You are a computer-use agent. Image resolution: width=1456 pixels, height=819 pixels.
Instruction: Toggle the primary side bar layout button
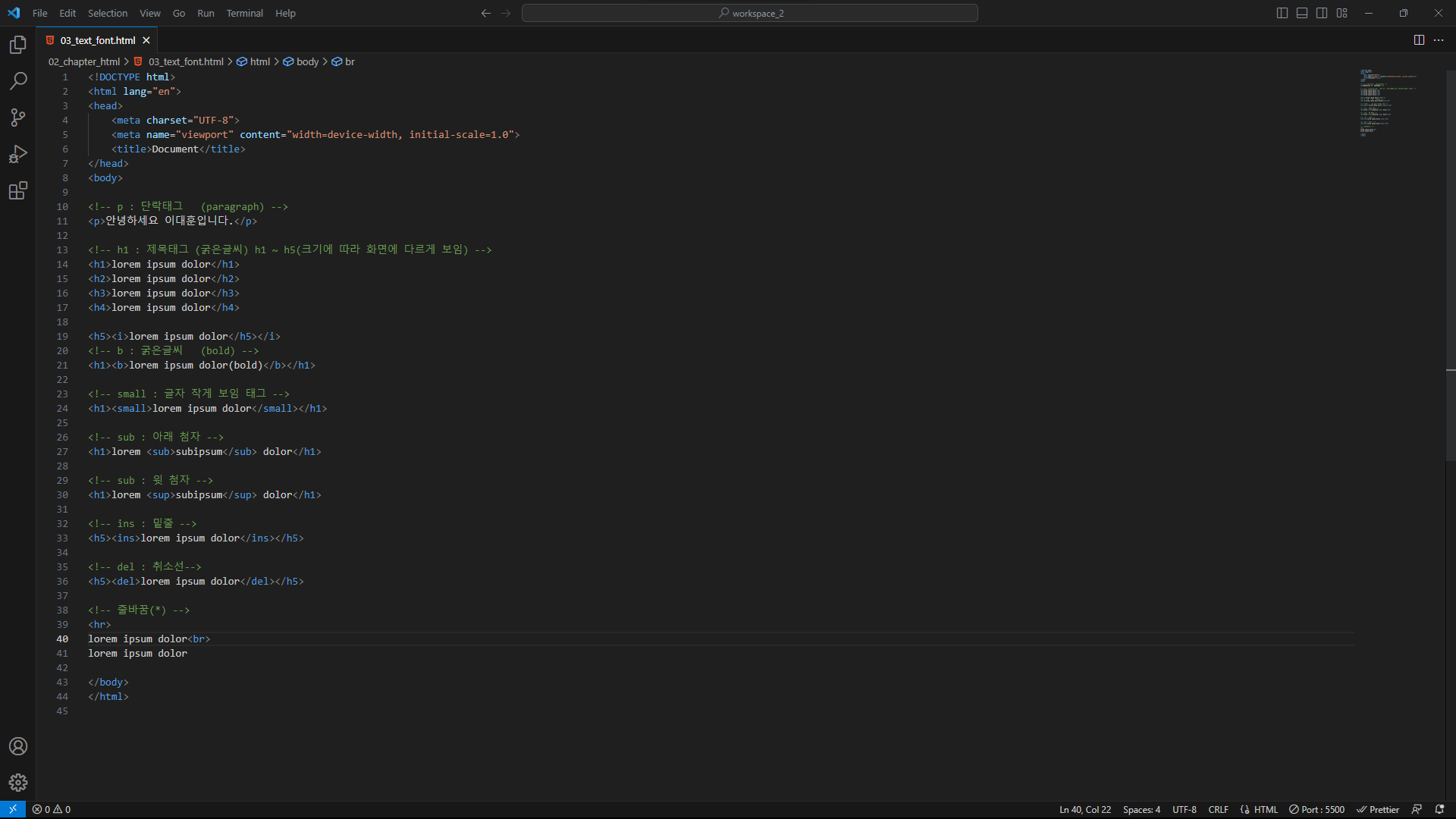pyautogui.click(x=1282, y=13)
